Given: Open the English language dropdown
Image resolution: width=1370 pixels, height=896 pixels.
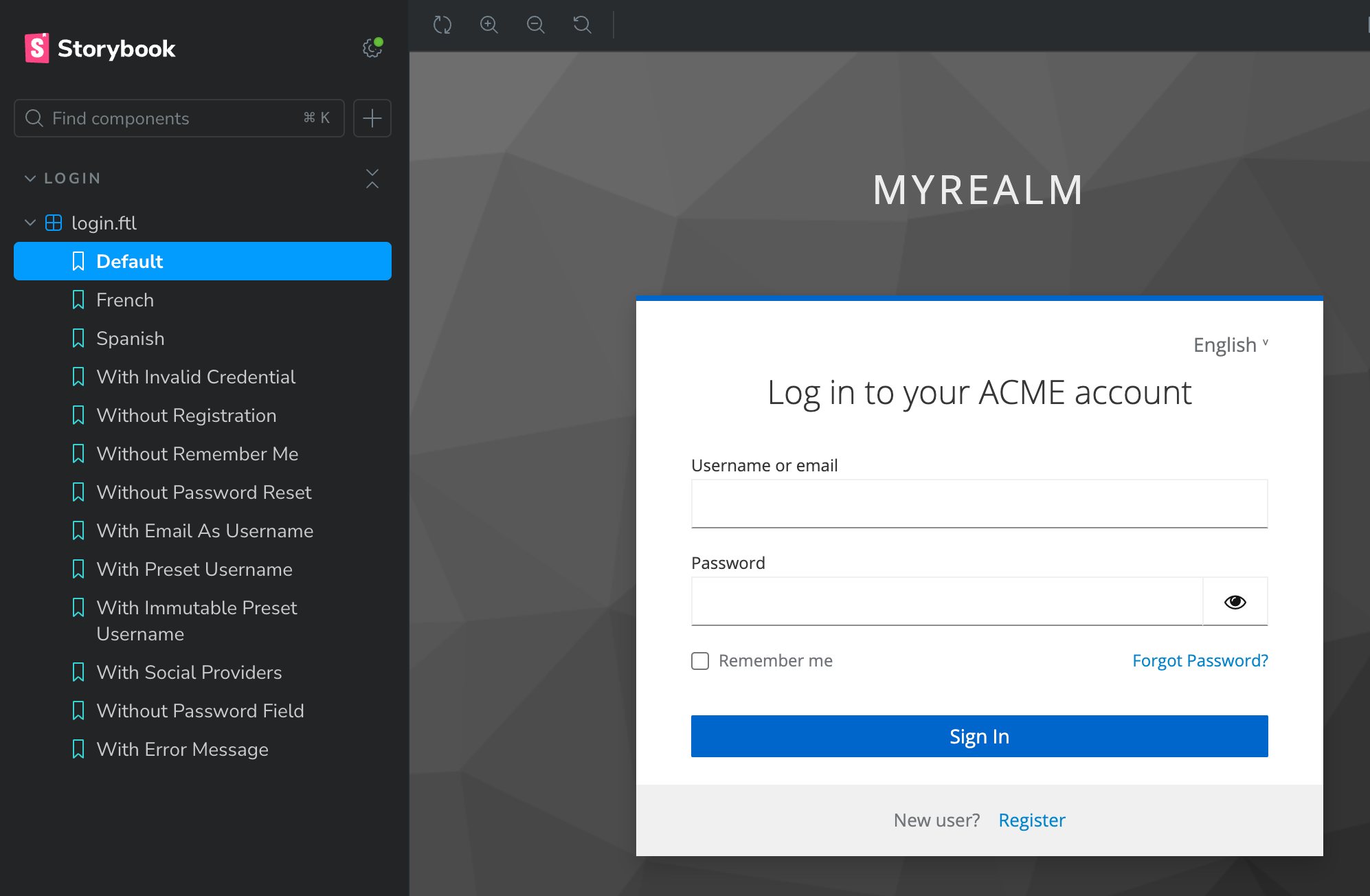Looking at the screenshot, I should point(1230,345).
